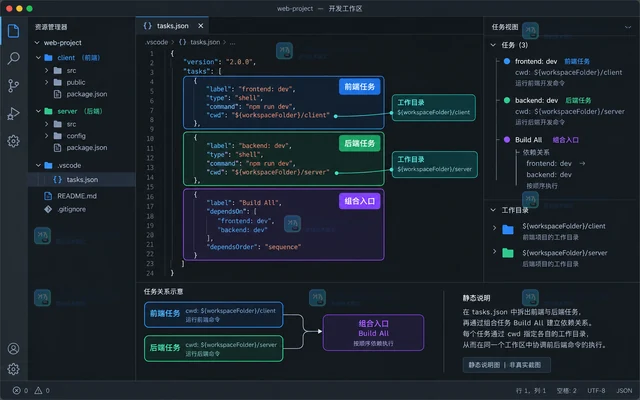Click the 后端任务 card in relationship diagram

tap(213, 349)
